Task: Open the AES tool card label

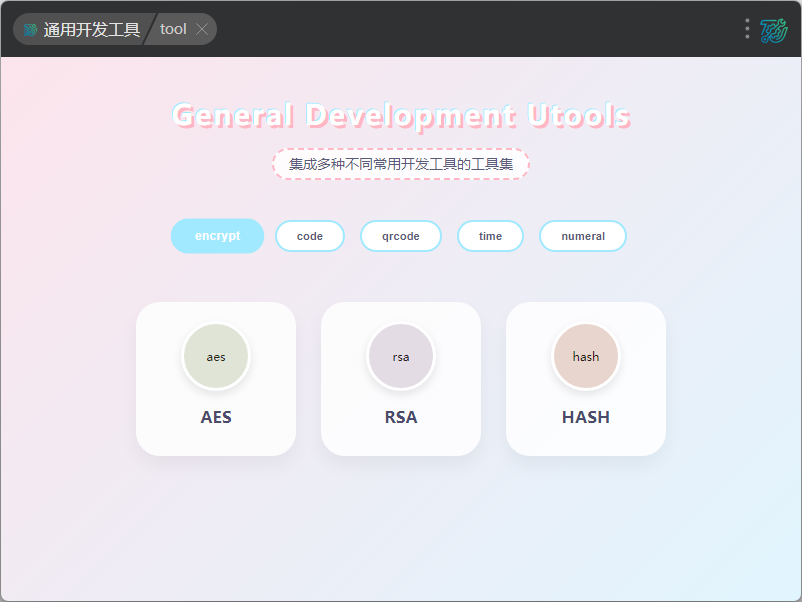Action: click(216, 417)
